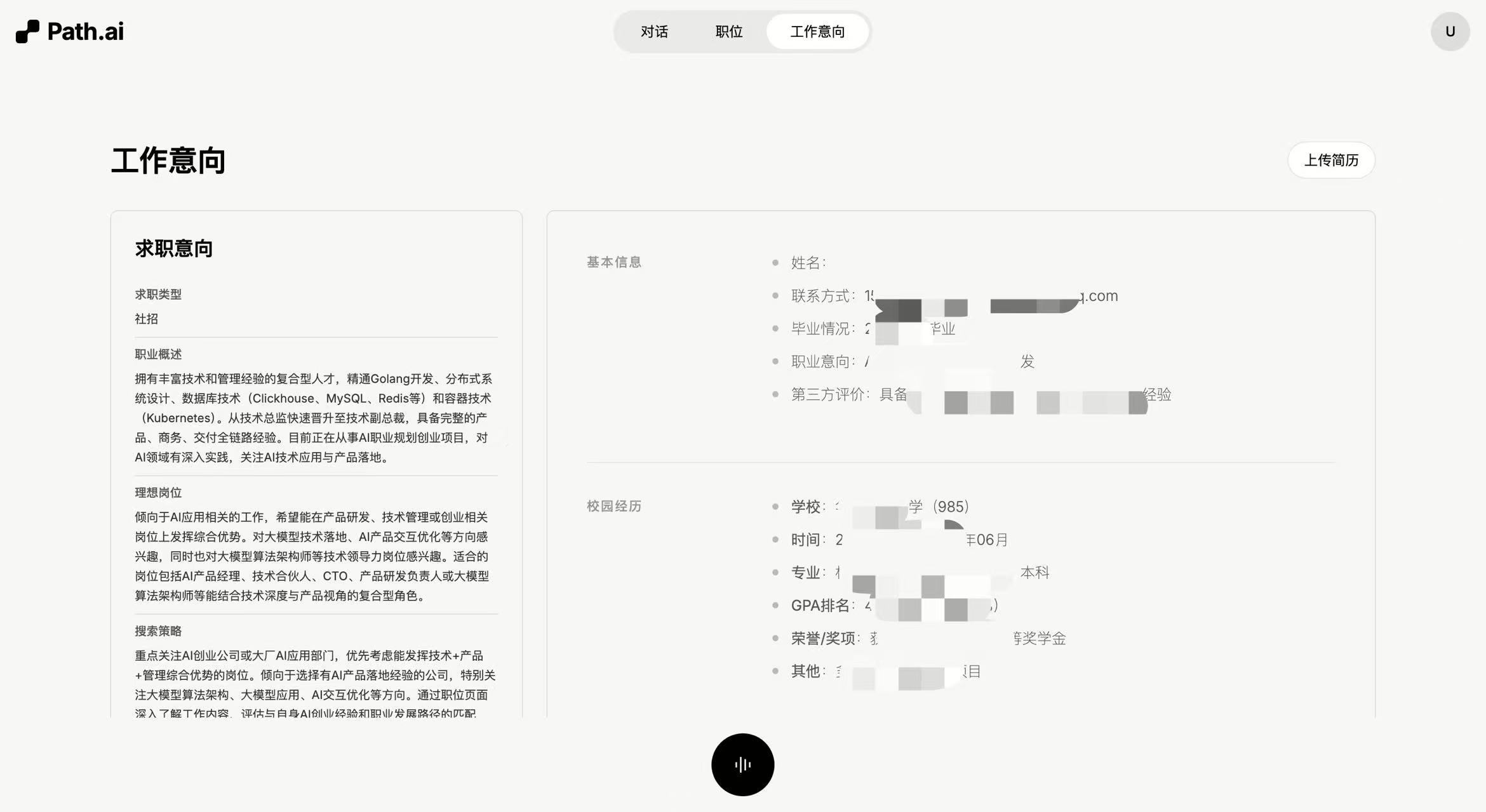Select the 对话 tab
Image resolution: width=1486 pixels, height=812 pixels.
point(655,31)
